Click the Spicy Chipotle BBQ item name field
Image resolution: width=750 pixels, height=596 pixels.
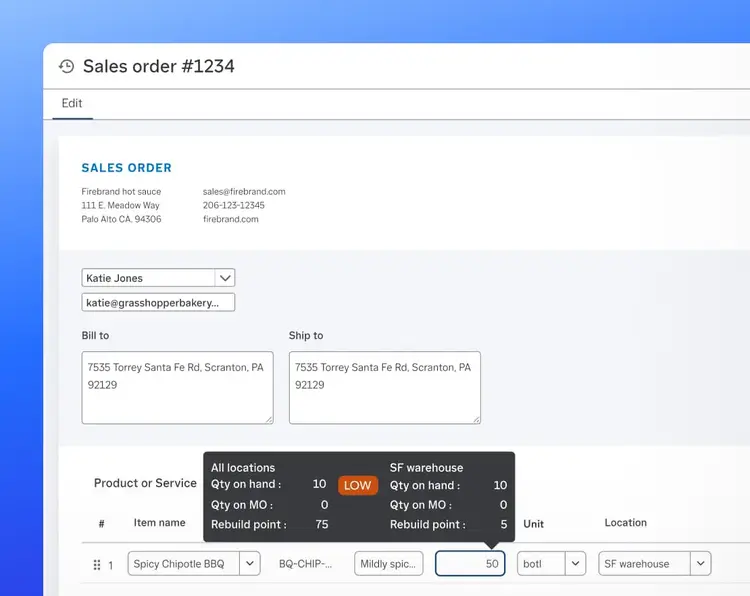[184, 563]
